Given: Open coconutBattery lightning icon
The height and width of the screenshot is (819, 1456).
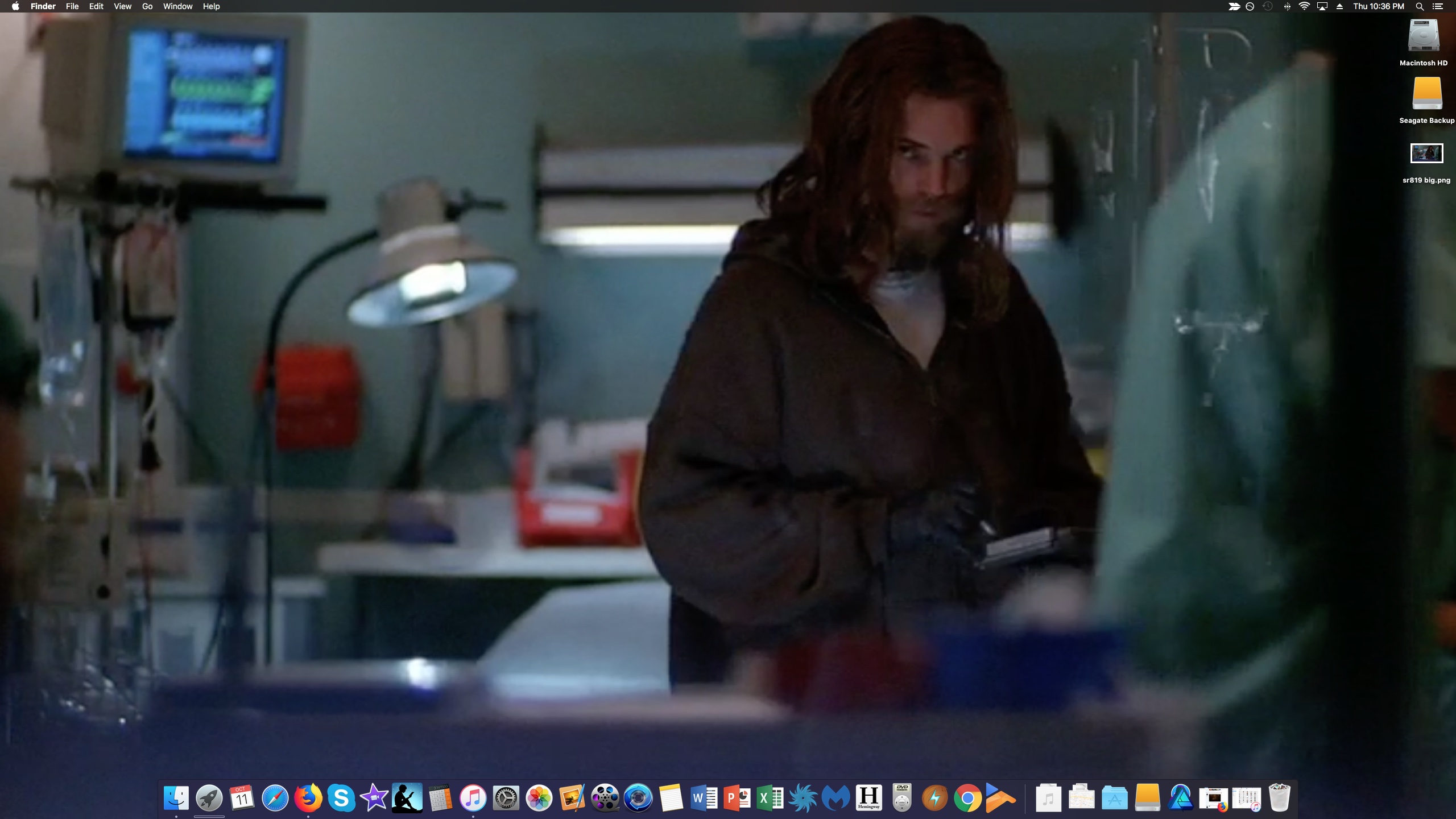Looking at the screenshot, I should pyautogui.click(x=935, y=798).
